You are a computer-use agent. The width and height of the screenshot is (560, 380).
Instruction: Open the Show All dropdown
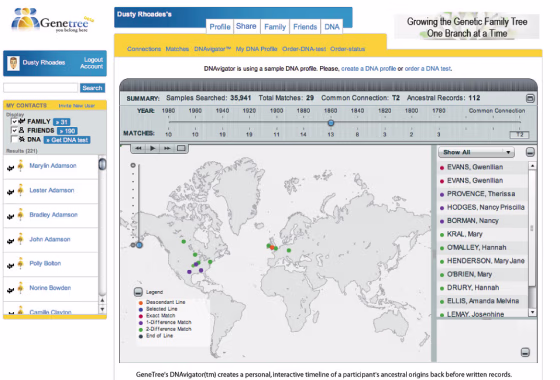(476, 152)
